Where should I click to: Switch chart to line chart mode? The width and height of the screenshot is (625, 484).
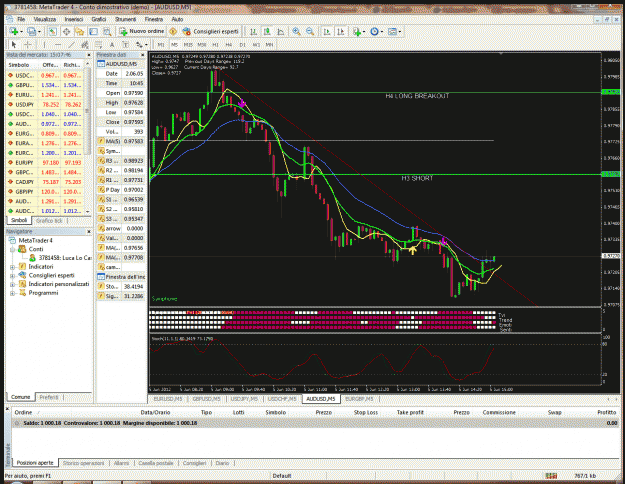point(281,31)
